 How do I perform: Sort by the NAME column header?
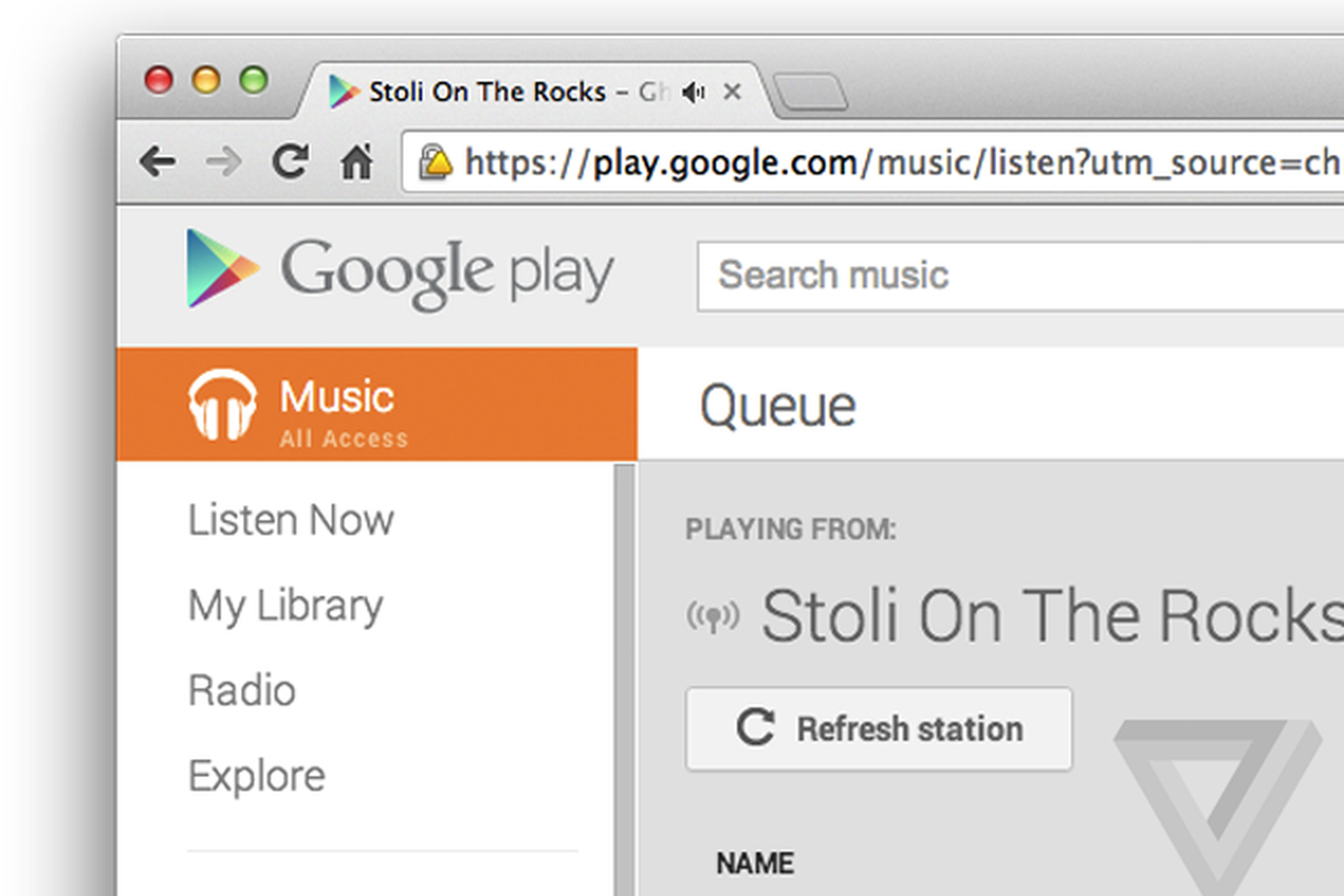pyautogui.click(x=755, y=863)
